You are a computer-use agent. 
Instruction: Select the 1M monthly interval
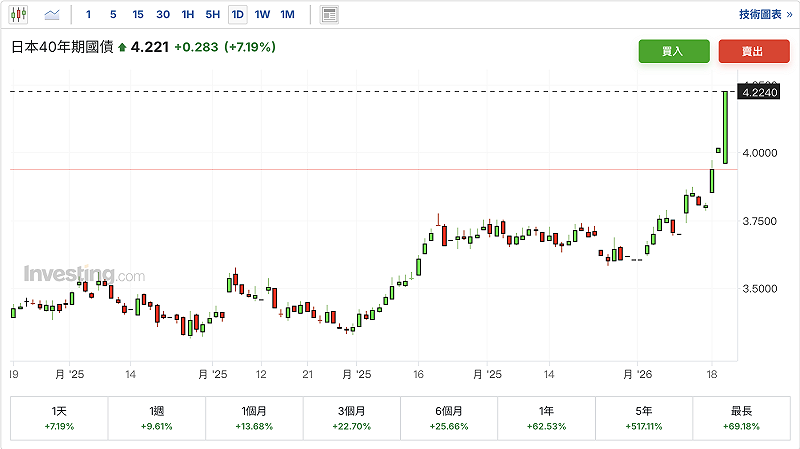point(287,14)
